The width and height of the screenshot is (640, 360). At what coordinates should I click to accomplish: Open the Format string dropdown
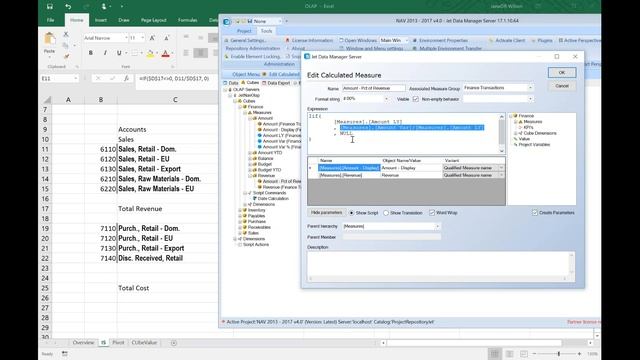[386, 99]
